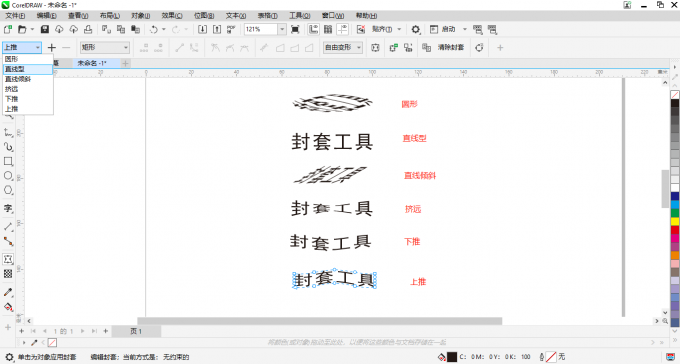Add a new document tab with plus

tap(125, 63)
